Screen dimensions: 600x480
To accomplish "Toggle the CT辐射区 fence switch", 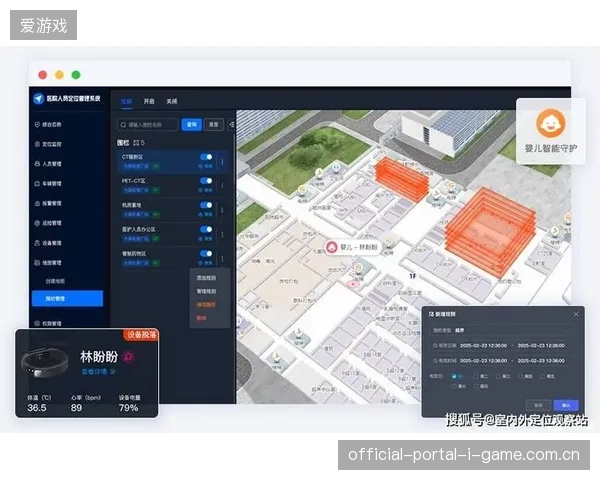I will (x=206, y=157).
